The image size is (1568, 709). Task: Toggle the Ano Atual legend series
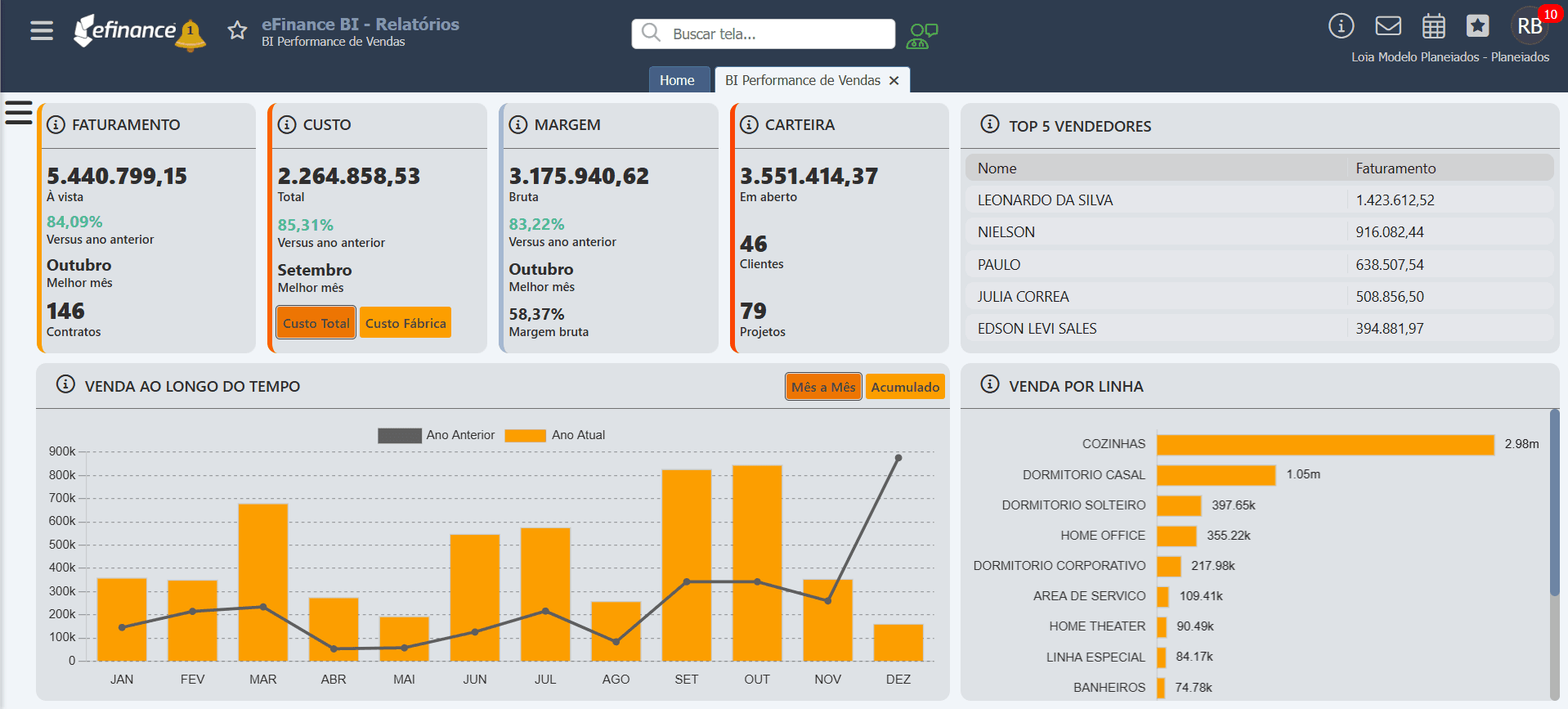point(555,435)
